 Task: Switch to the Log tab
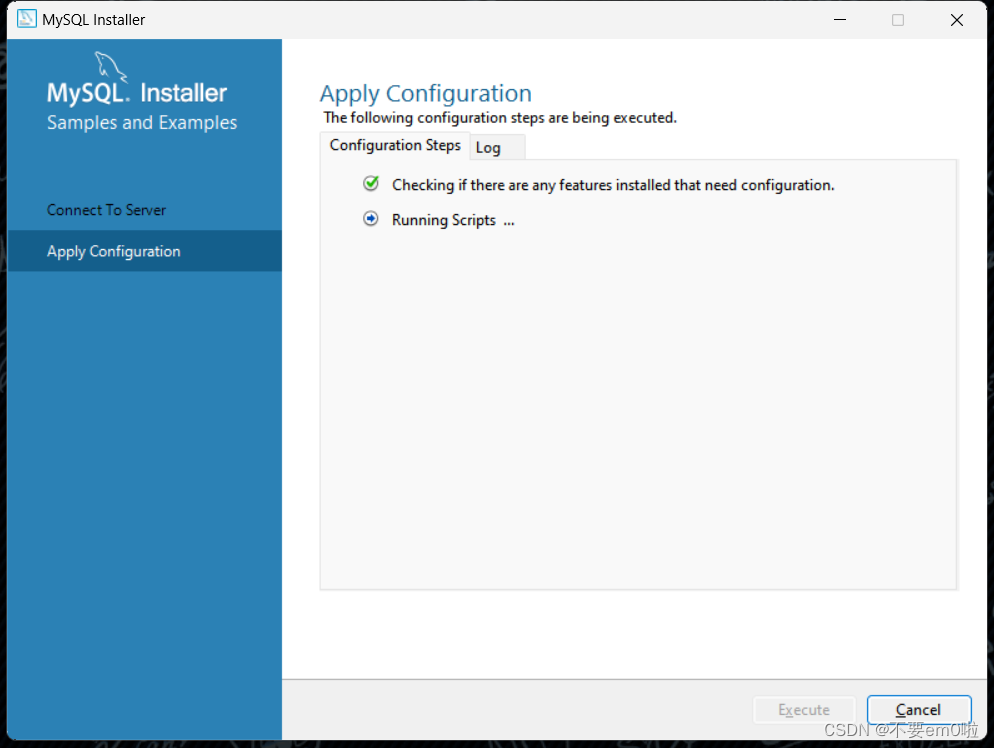(497, 147)
